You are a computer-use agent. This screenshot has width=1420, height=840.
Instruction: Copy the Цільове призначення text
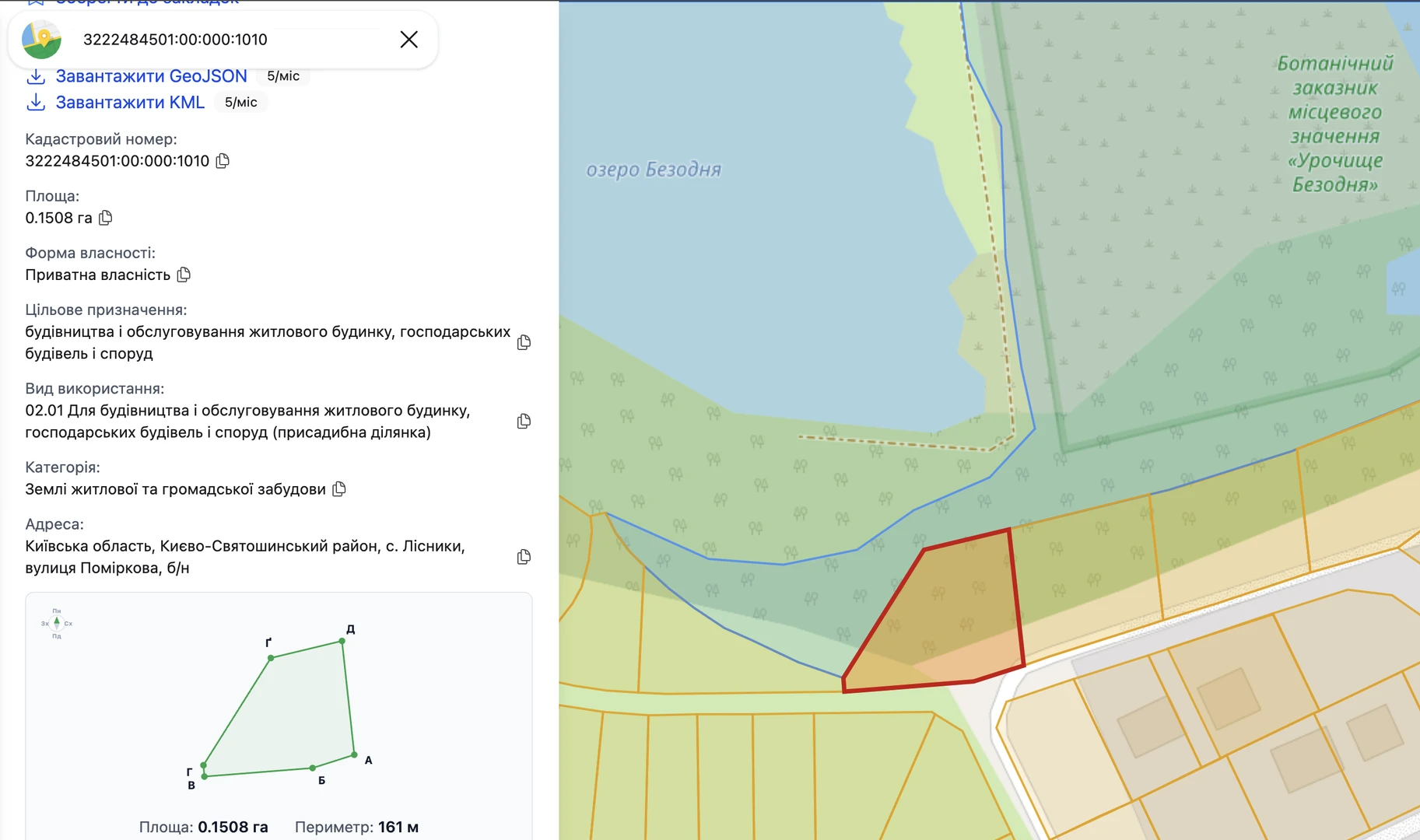(x=524, y=342)
